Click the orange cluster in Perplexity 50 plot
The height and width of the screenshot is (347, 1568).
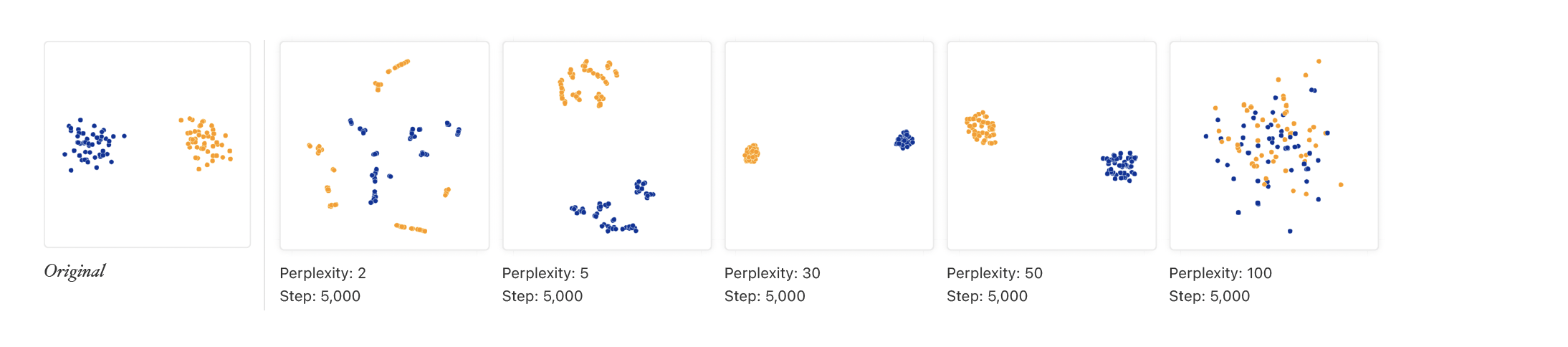click(980, 128)
